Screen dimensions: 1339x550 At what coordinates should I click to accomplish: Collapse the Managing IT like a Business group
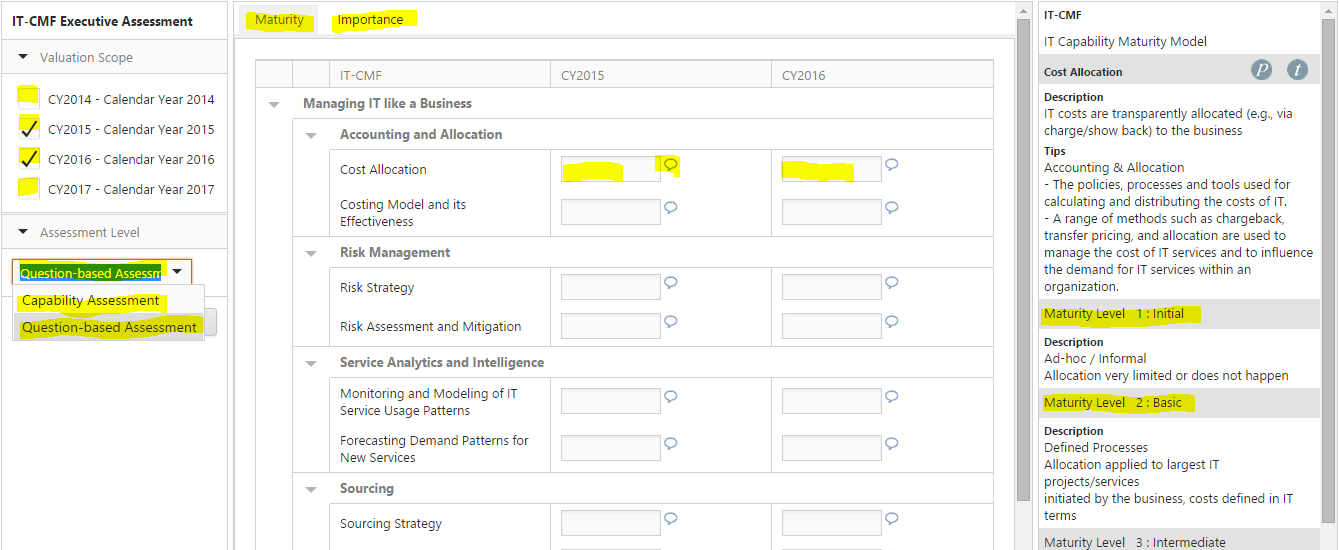click(x=274, y=104)
